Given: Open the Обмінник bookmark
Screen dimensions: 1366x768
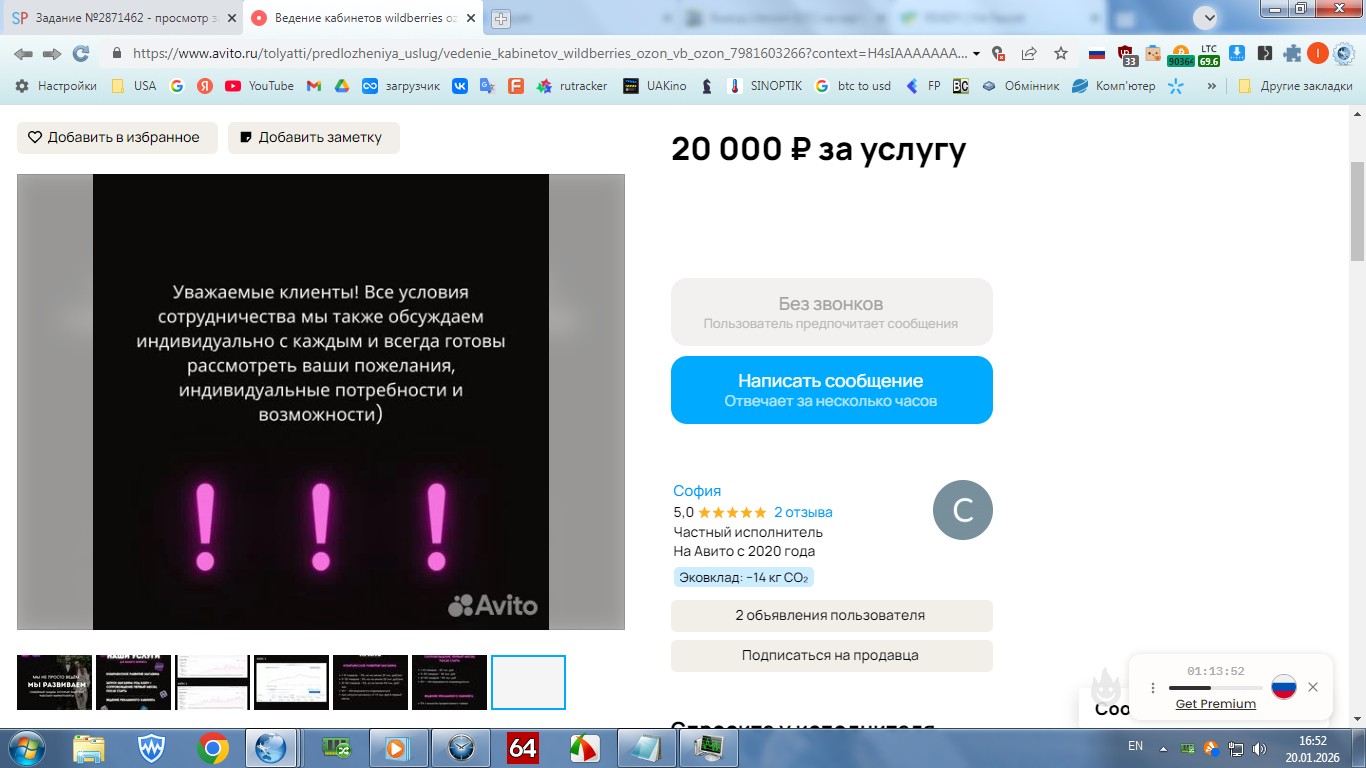Looking at the screenshot, I should pyautogui.click(x=1020, y=86).
